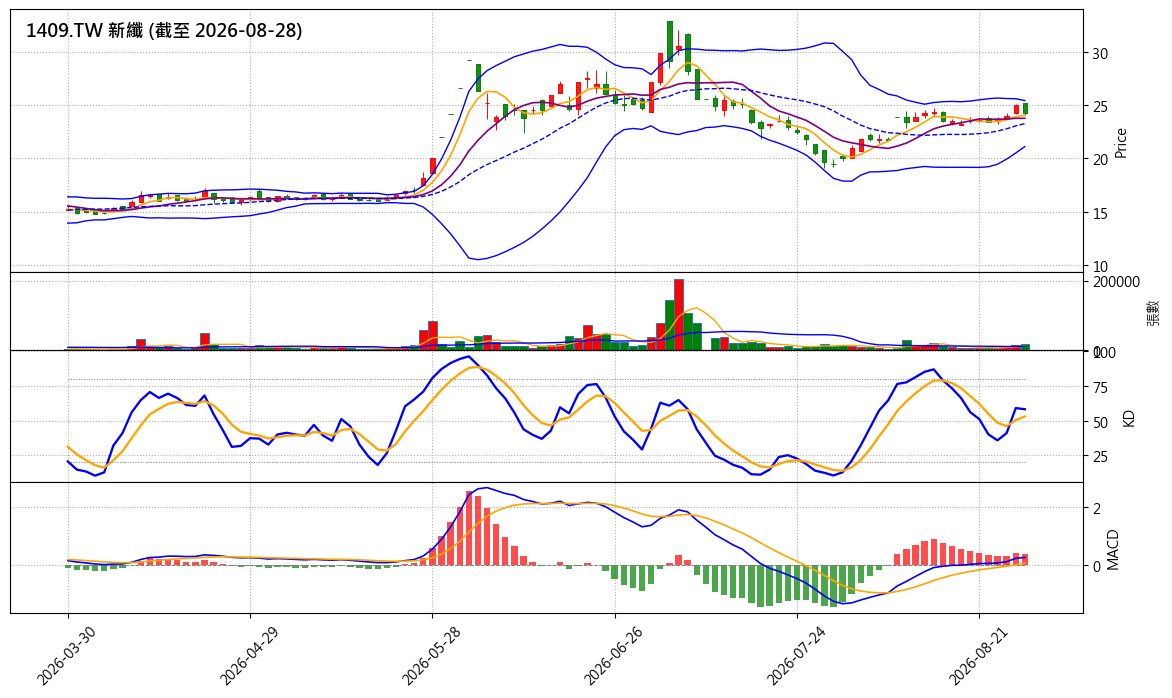Click the volume axis label 張數
This screenshot has width=1172, height=698.
tap(1153, 312)
